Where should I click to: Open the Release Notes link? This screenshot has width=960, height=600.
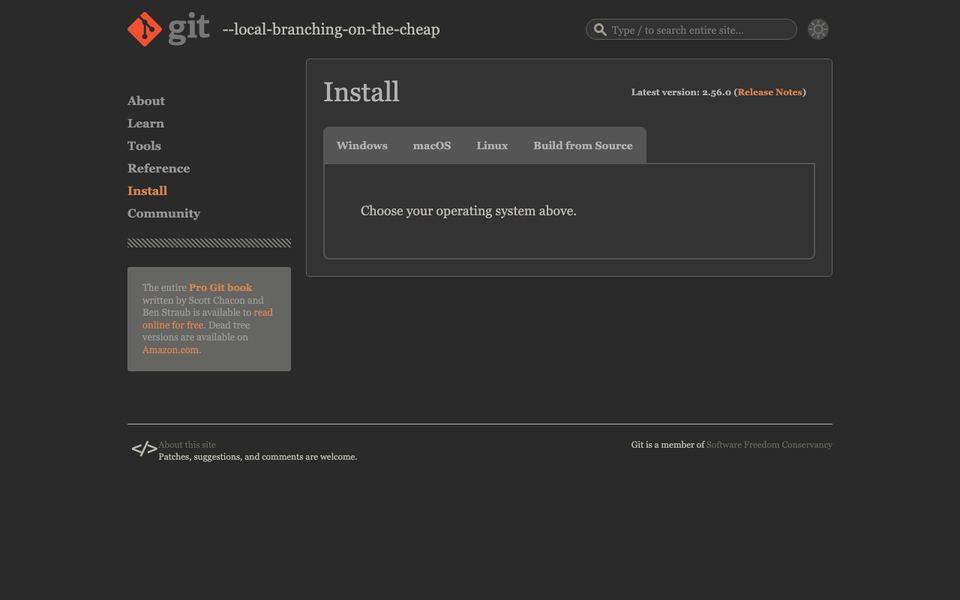pyautogui.click(x=770, y=92)
